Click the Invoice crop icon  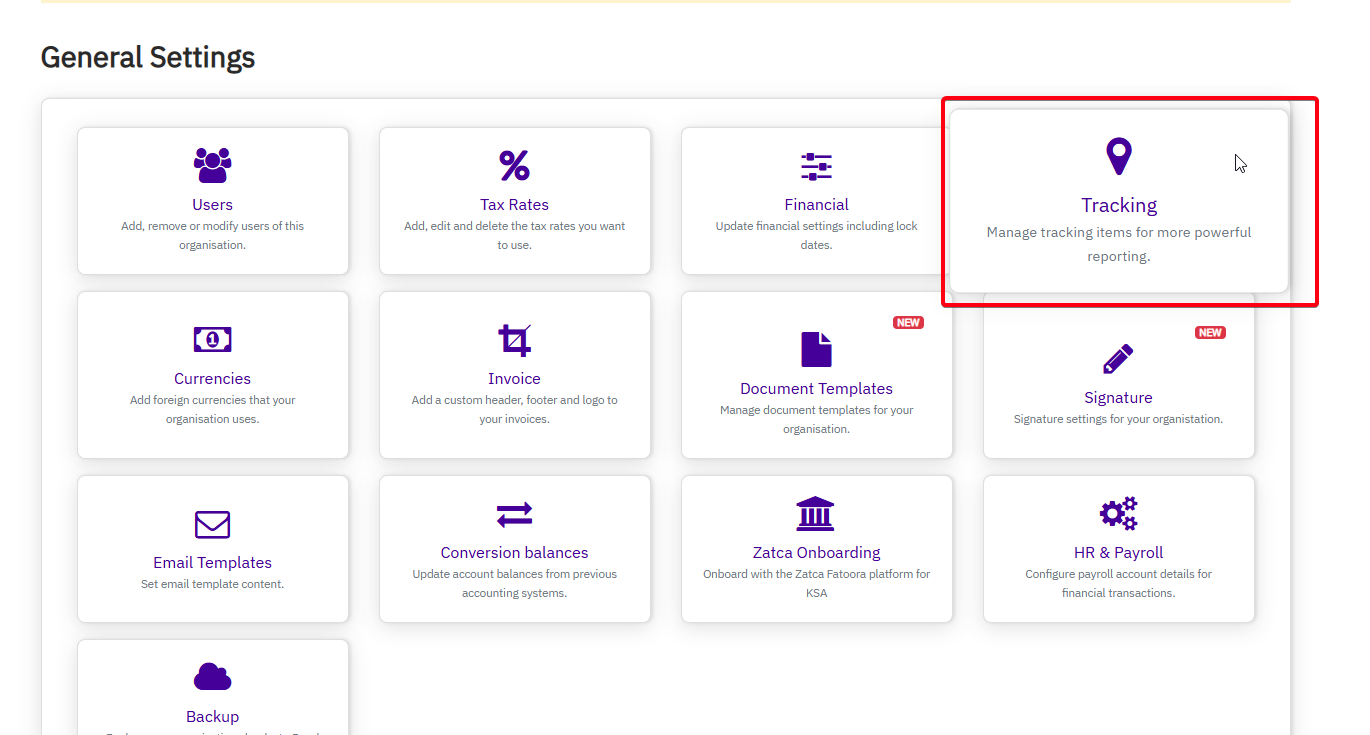tap(514, 340)
